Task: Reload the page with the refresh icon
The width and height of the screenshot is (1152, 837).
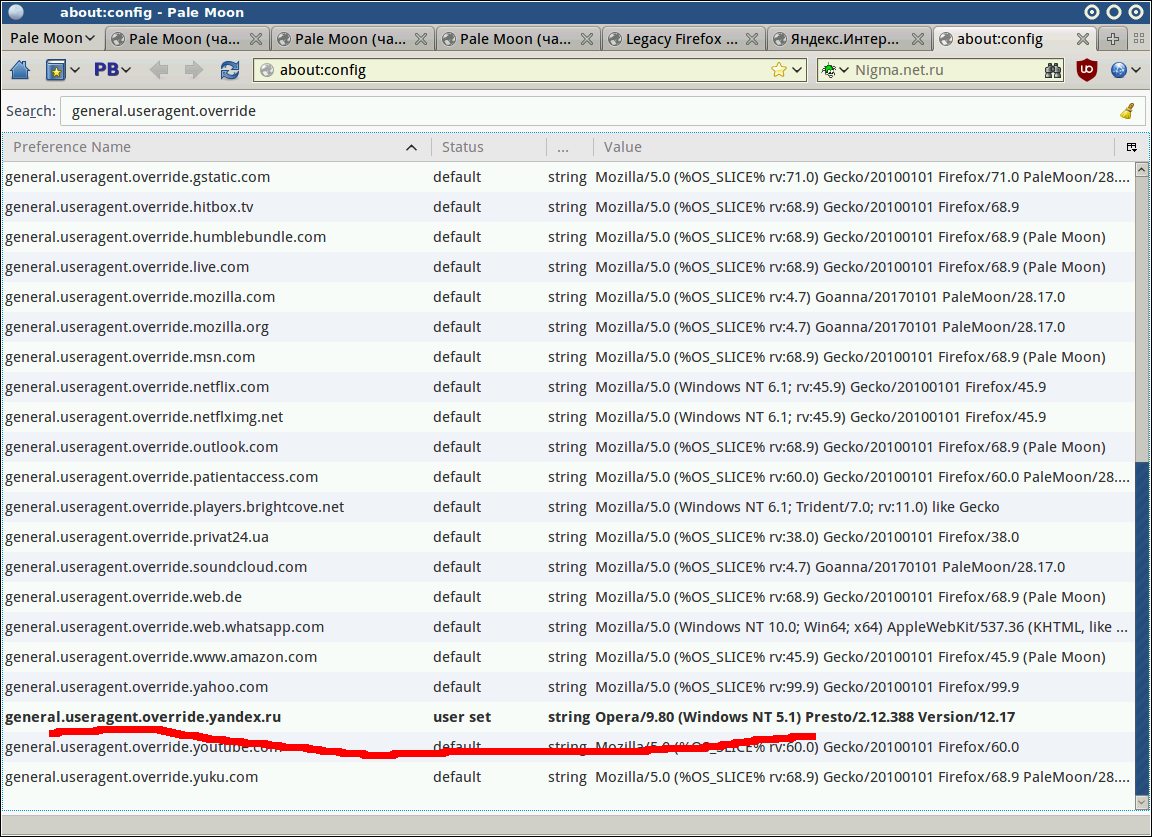Action: click(230, 70)
